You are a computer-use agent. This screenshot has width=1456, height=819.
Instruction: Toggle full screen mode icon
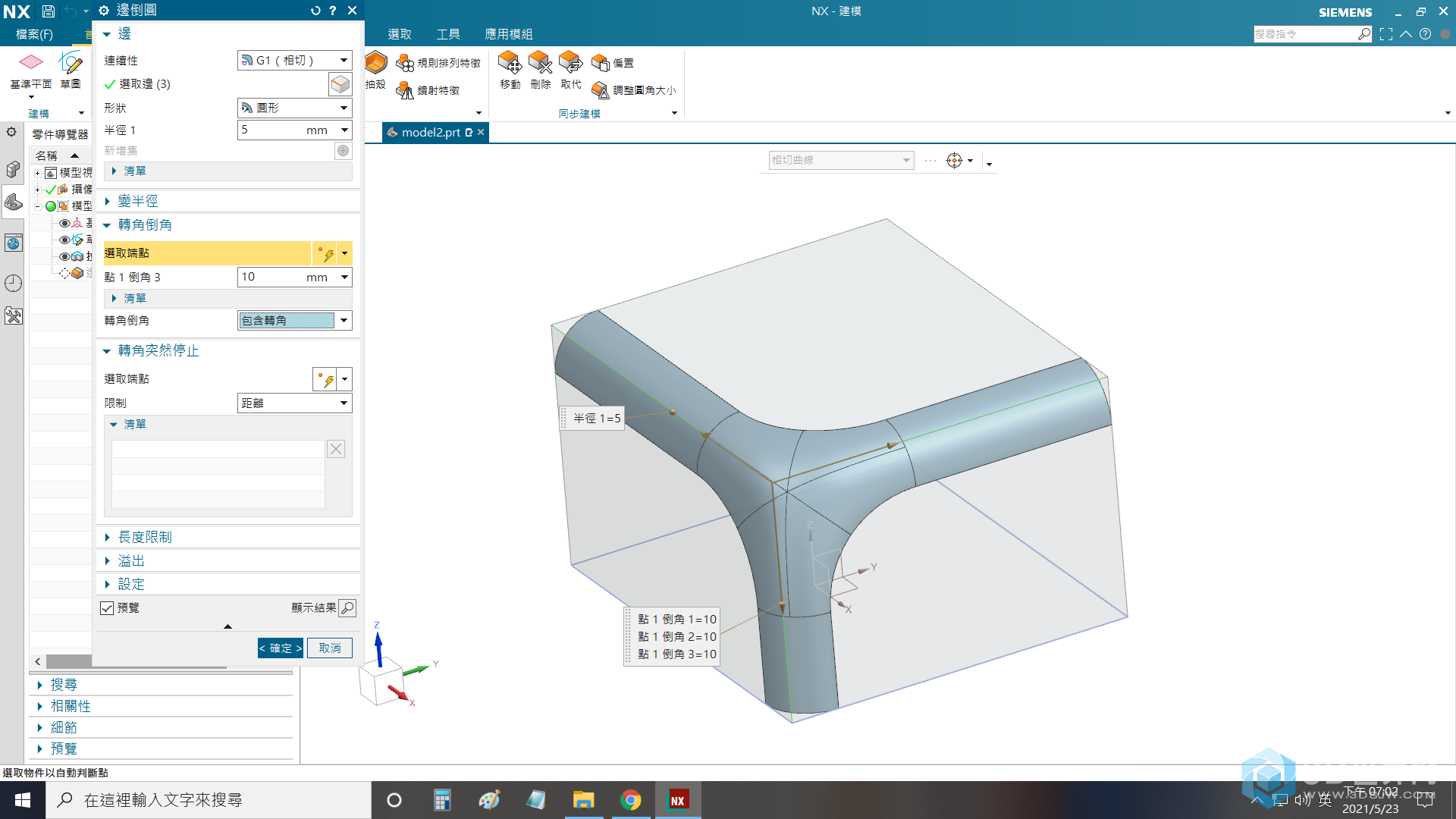[x=1386, y=34]
